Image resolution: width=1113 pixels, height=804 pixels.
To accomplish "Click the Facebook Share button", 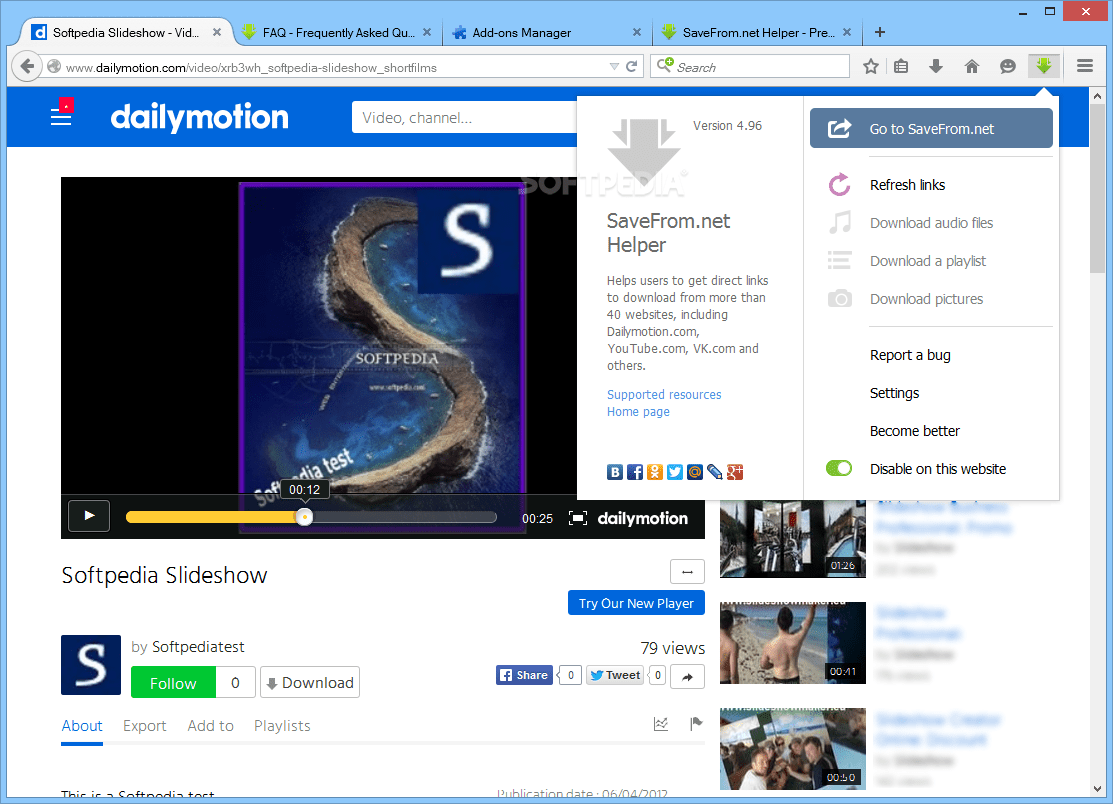I will [x=524, y=676].
